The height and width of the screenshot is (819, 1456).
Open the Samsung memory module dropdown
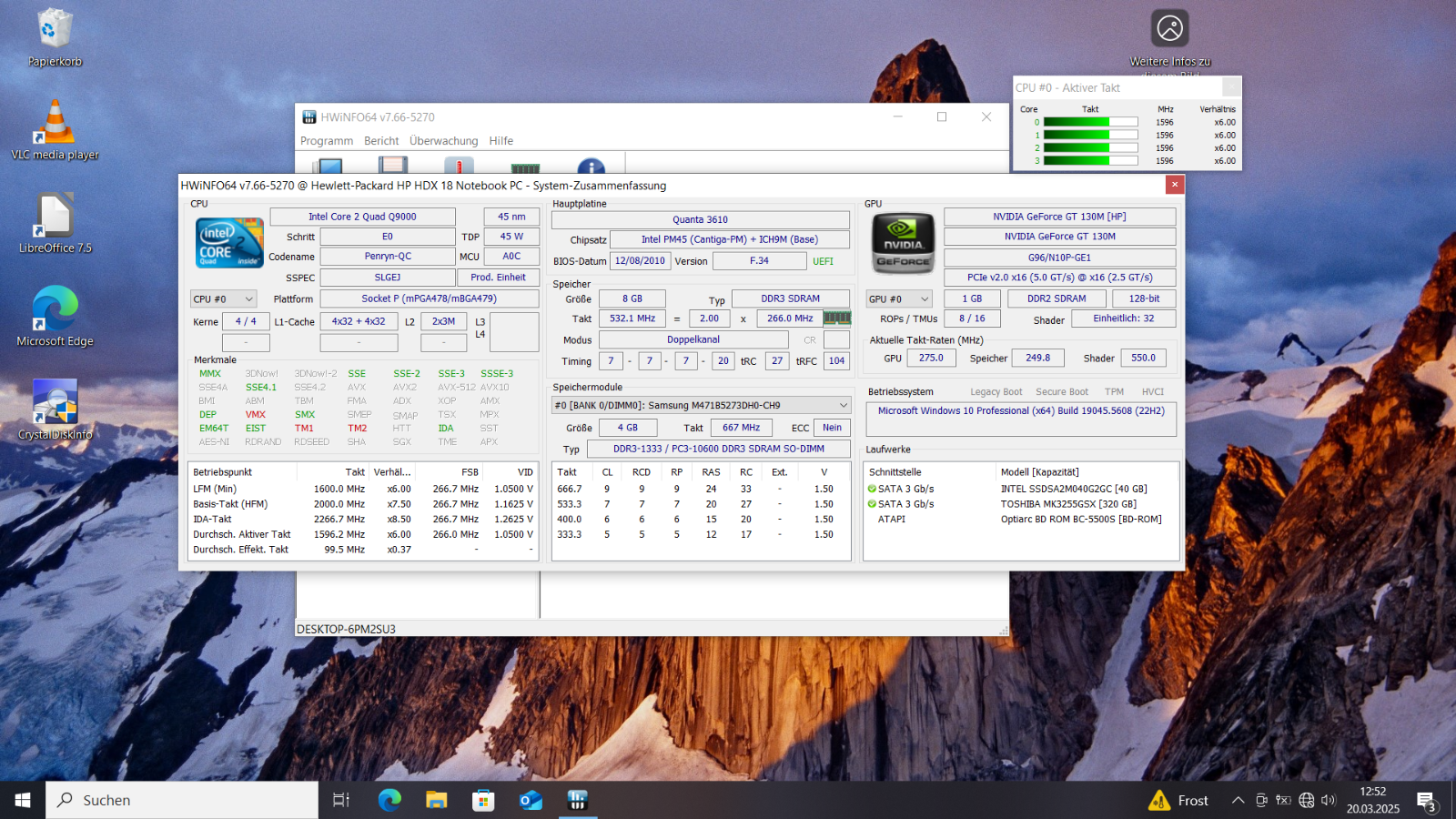pos(702,405)
